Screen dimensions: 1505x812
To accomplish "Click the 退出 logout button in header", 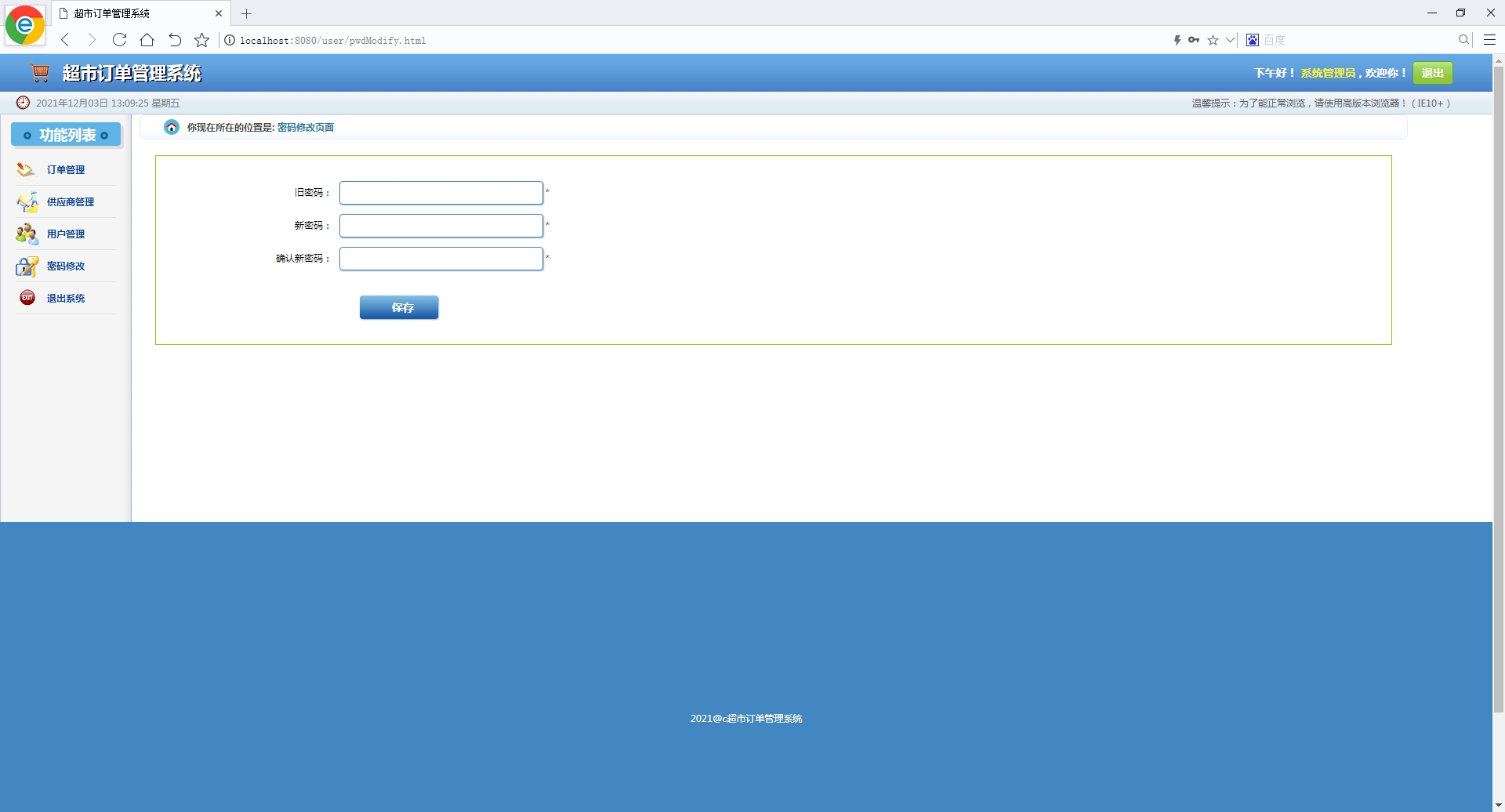I will tap(1432, 72).
